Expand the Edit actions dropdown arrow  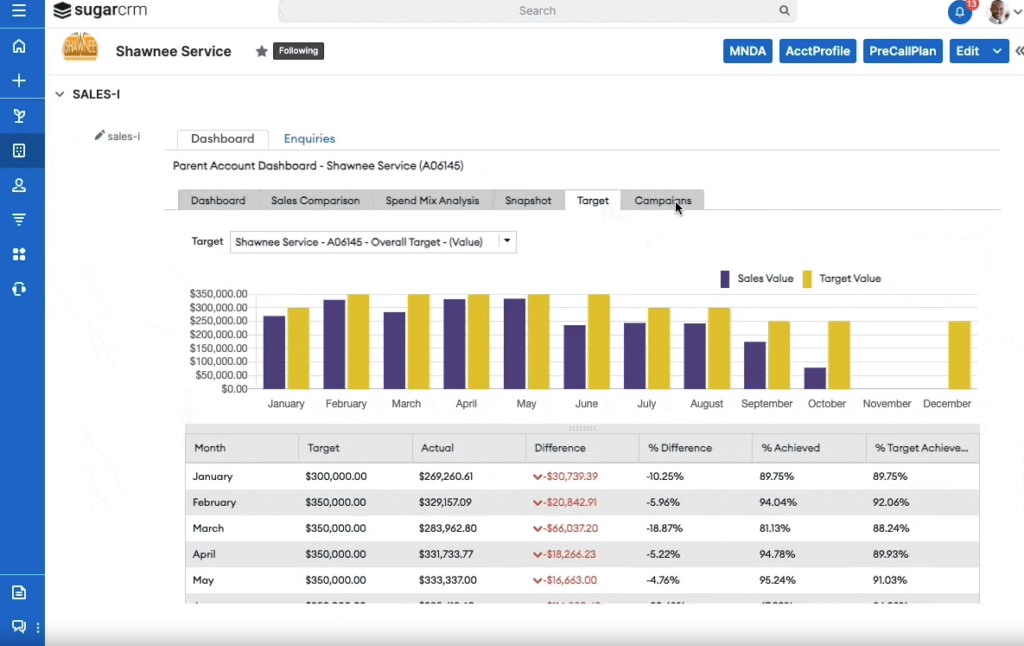click(x=997, y=51)
